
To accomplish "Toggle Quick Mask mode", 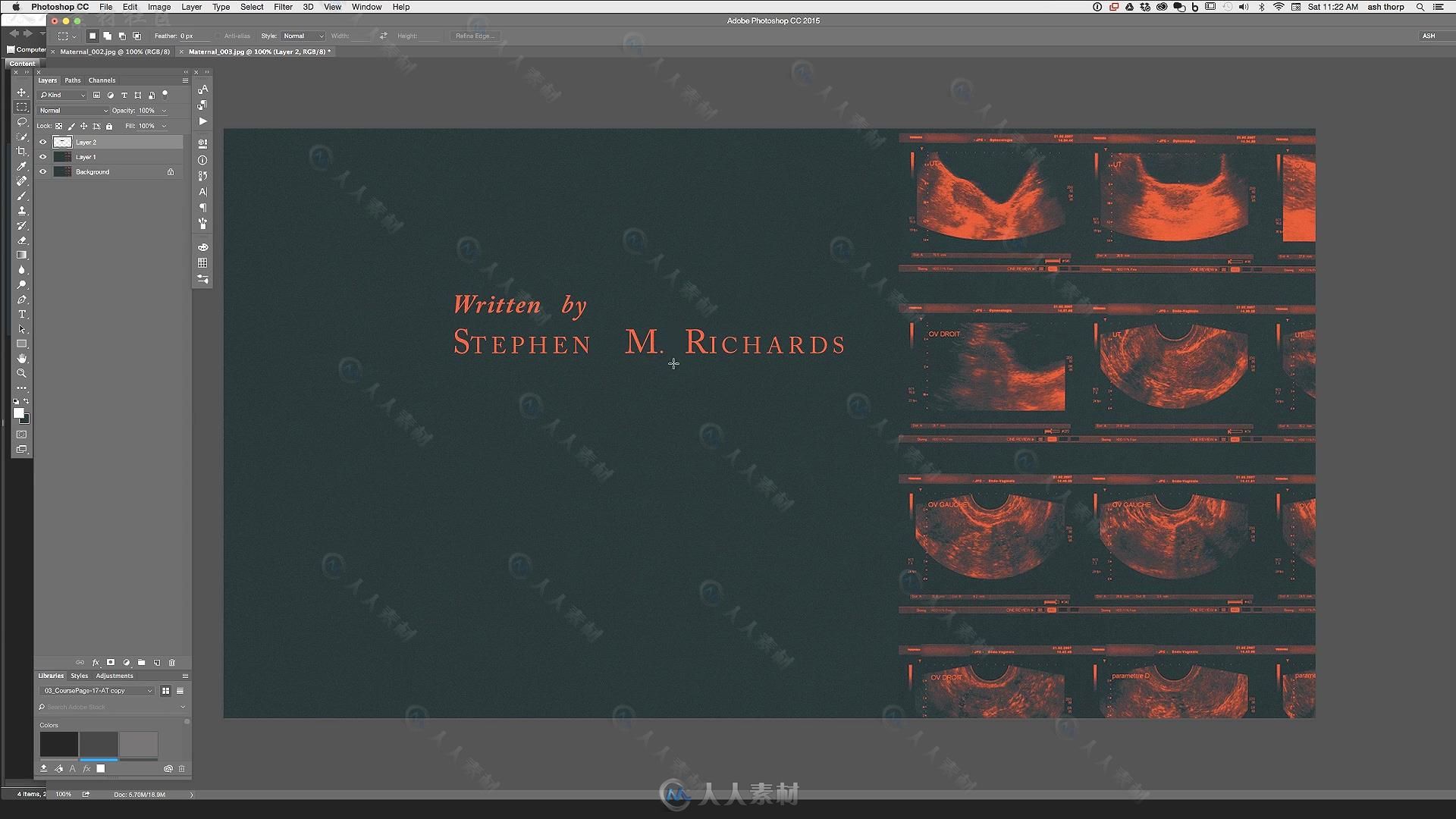I will point(22,435).
